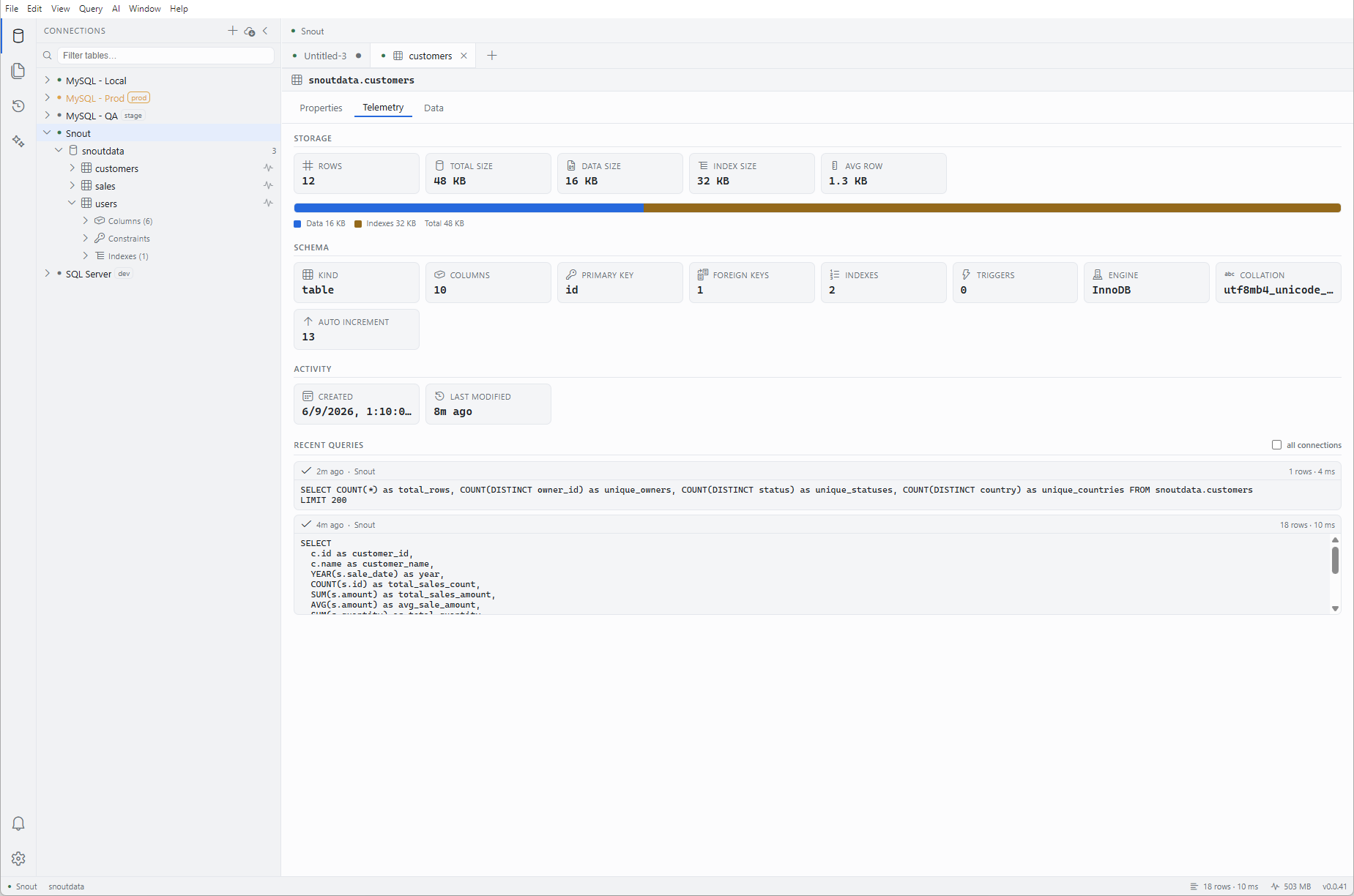Image resolution: width=1354 pixels, height=896 pixels.
Task: Click the brown Indexes 32 KB legend swatch
Action: click(x=358, y=224)
